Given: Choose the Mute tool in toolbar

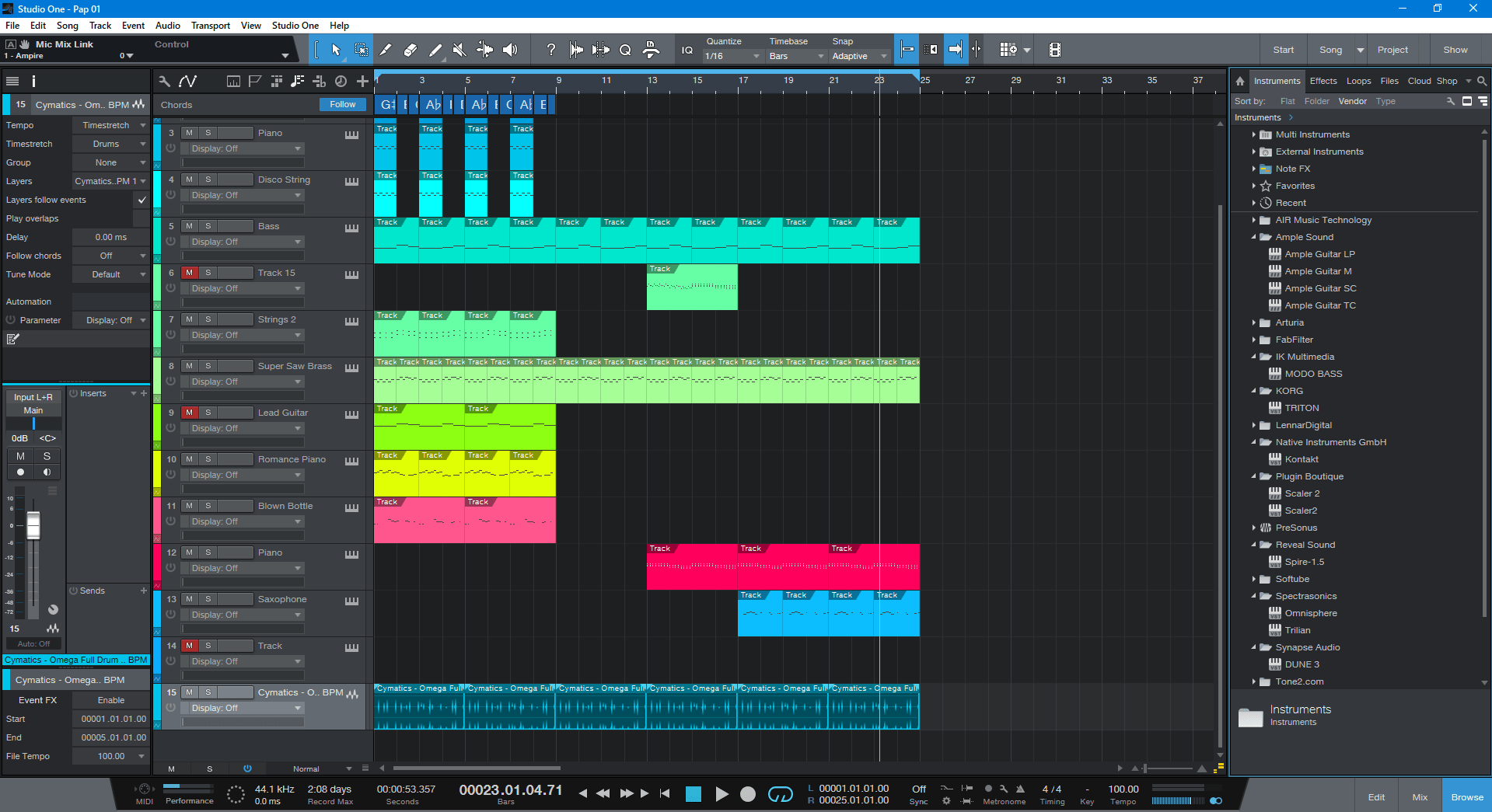Looking at the screenshot, I should (459, 50).
